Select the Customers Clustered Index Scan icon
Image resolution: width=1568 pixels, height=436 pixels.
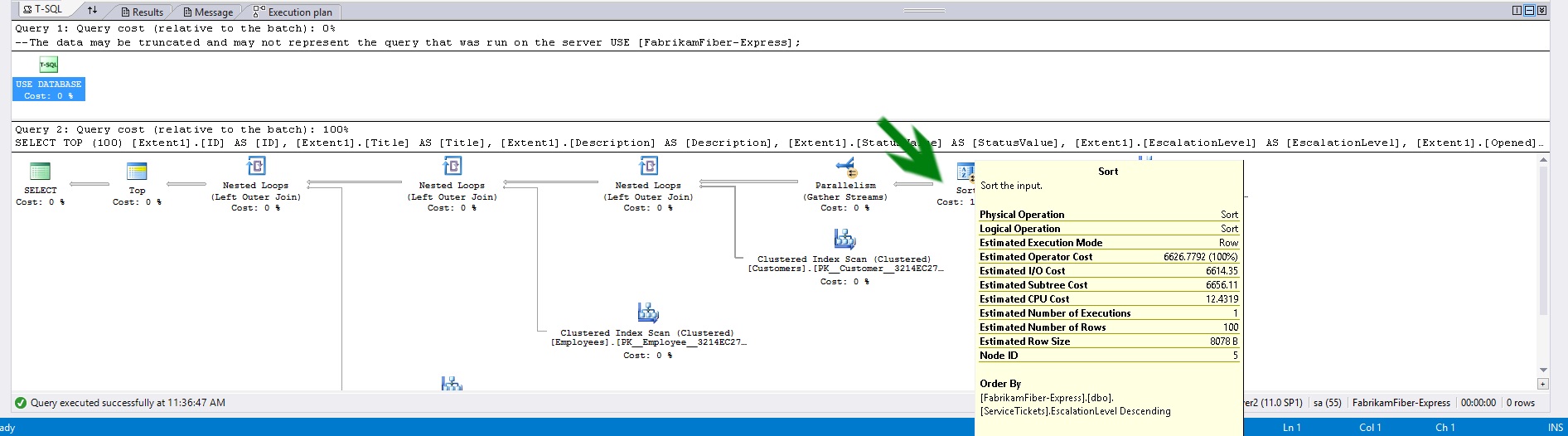tap(844, 240)
